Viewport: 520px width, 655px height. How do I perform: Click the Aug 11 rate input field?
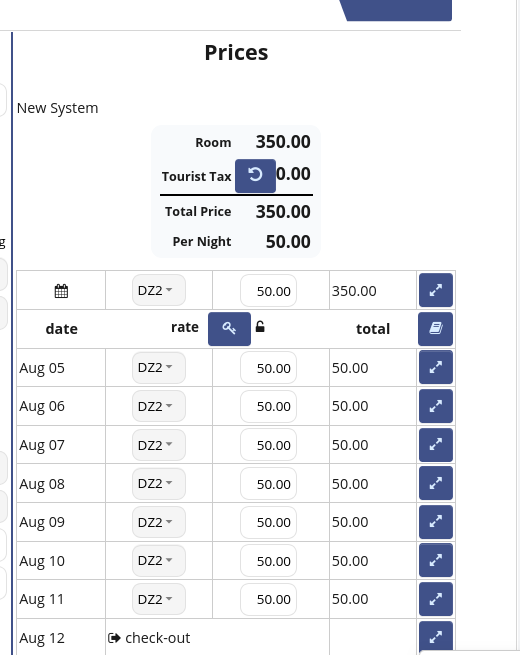(x=269, y=599)
